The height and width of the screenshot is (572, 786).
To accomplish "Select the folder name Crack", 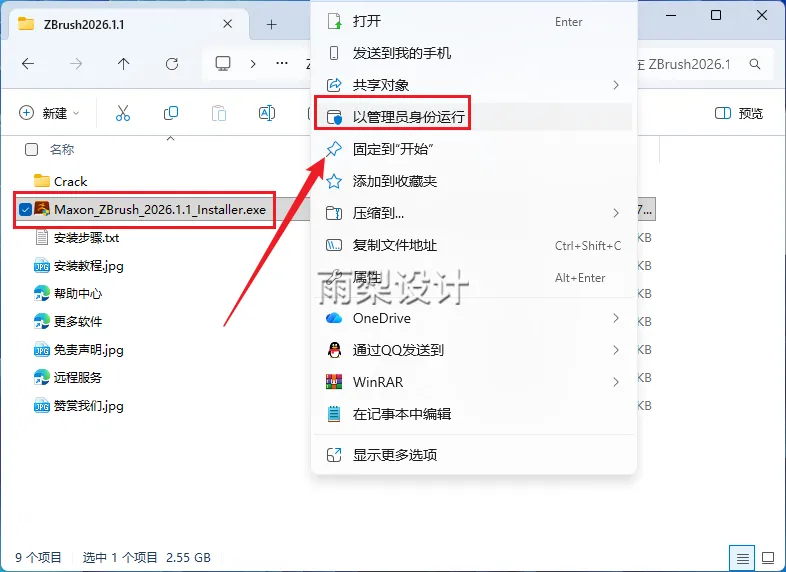I will [x=70, y=181].
